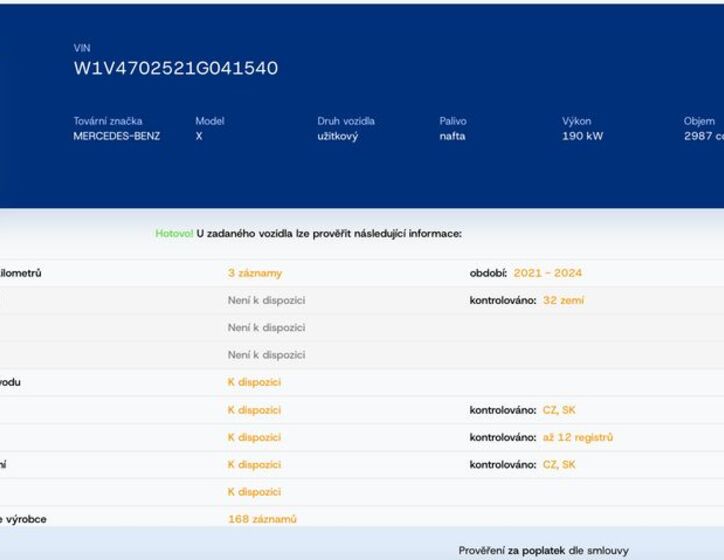
Task: Click "Prověření za poplatek dle smlouvy" text
Action: click(543, 550)
